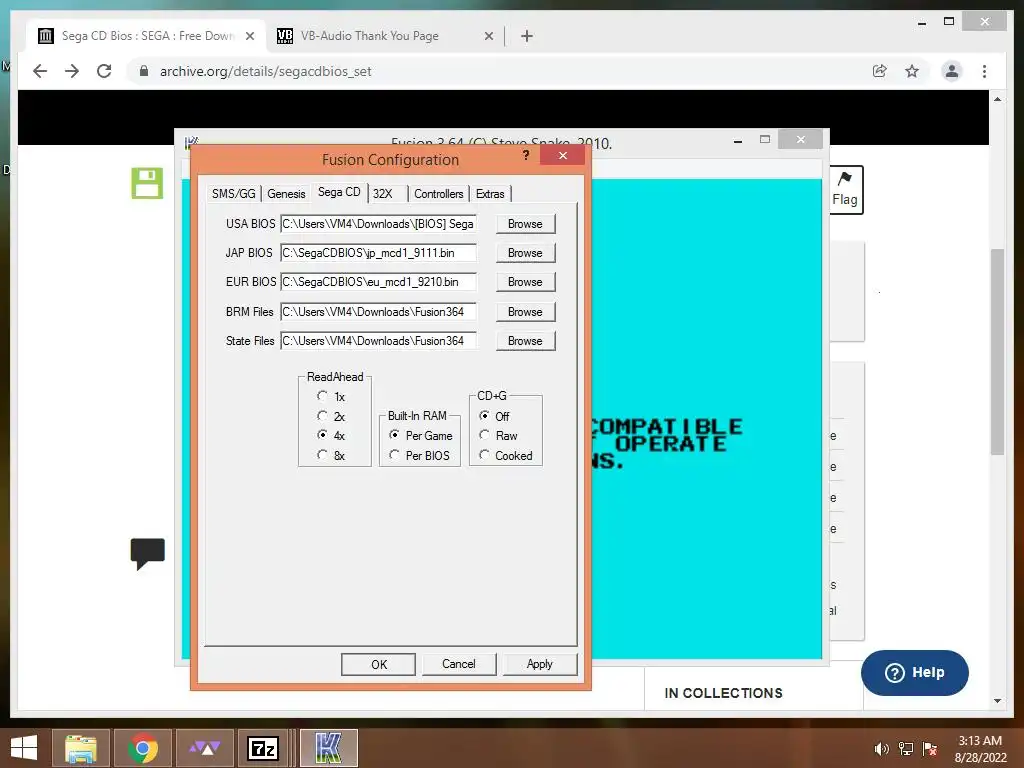The image size is (1024, 768).
Task: Close the Fusion Configuration dialog
Action: tap(562, 155)
